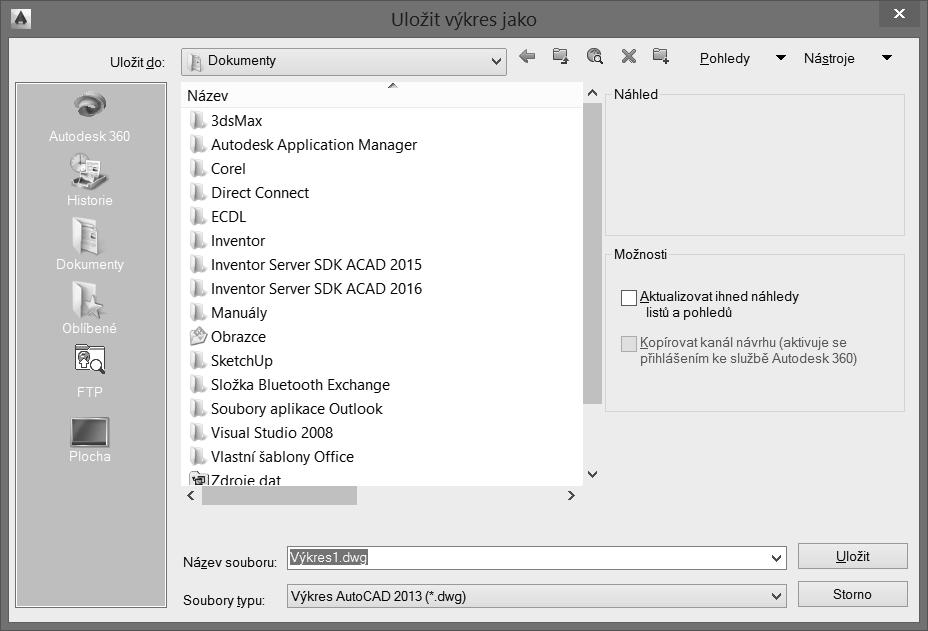Viewport: 928px width, 631px height.
Task: Open Oblíbené favorites in sidebar
Action: tap(89, 308)
